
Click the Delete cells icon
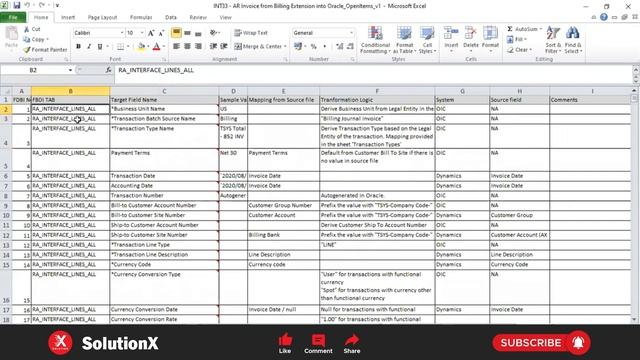pyautogui.click(x=471, y=33)
